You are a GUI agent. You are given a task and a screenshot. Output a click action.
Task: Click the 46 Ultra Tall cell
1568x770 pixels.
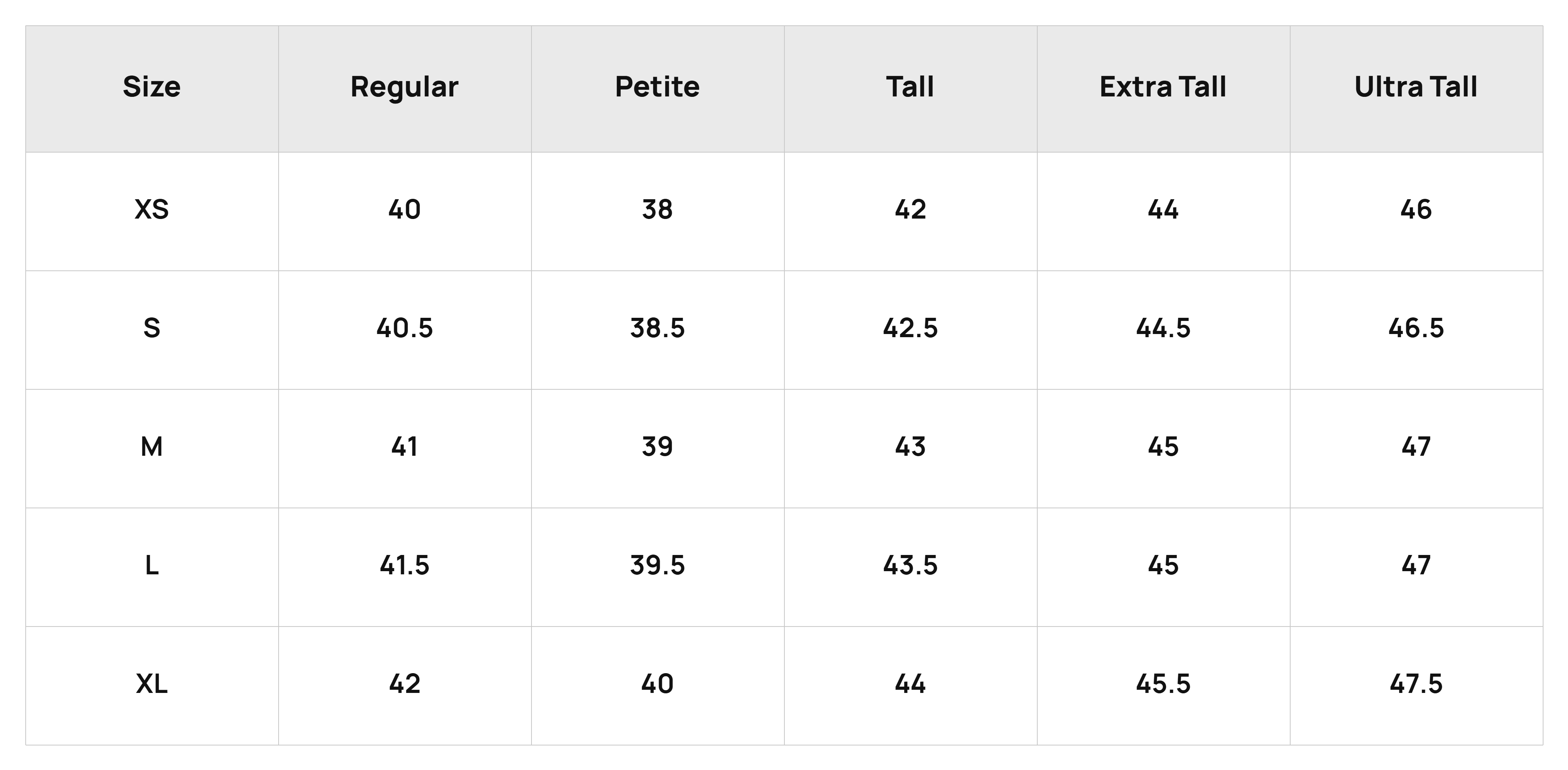pyautogui.click(x=1416, y=211)
